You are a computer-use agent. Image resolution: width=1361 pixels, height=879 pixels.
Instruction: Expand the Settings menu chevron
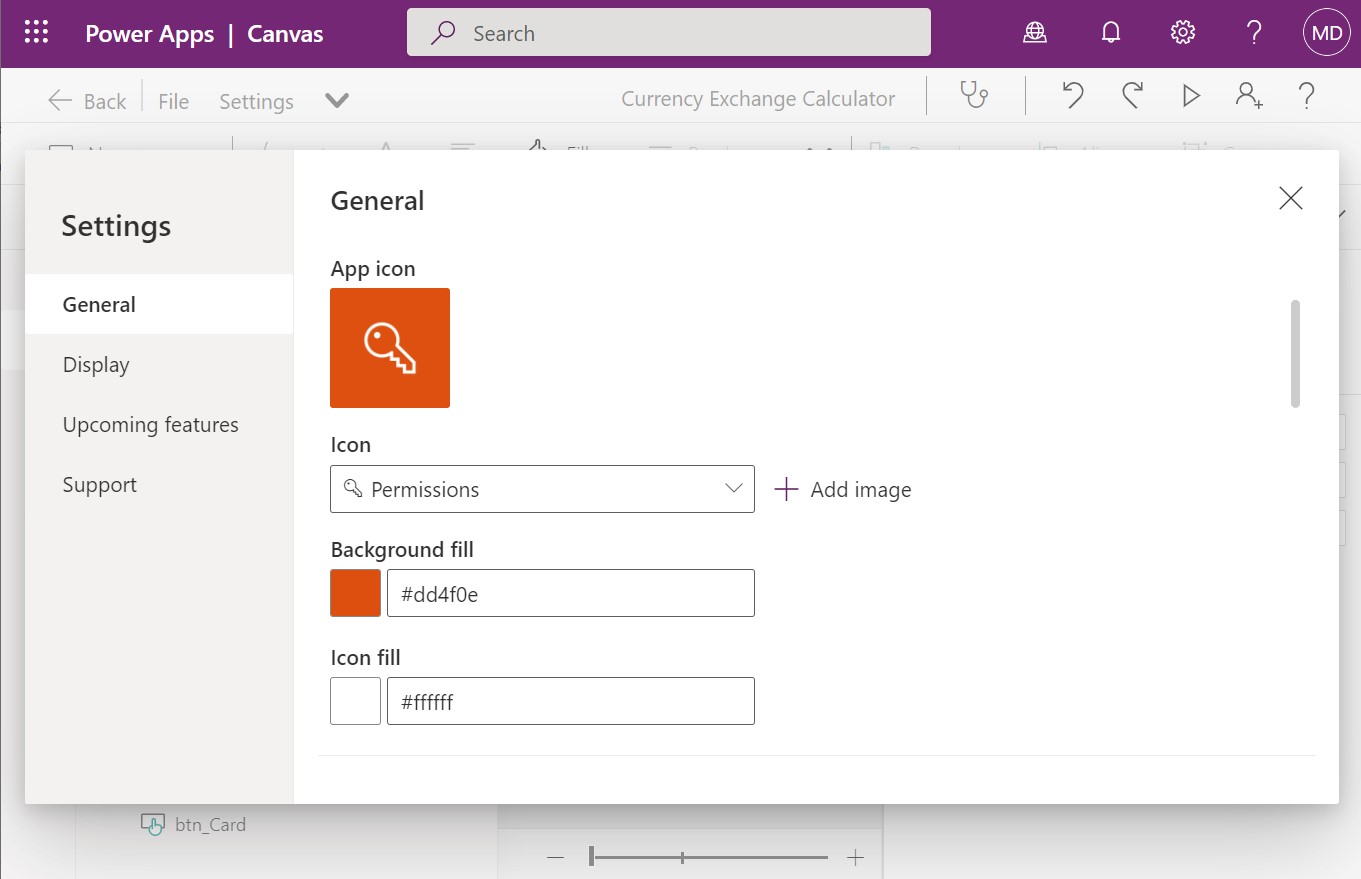(x=336, y=100)
